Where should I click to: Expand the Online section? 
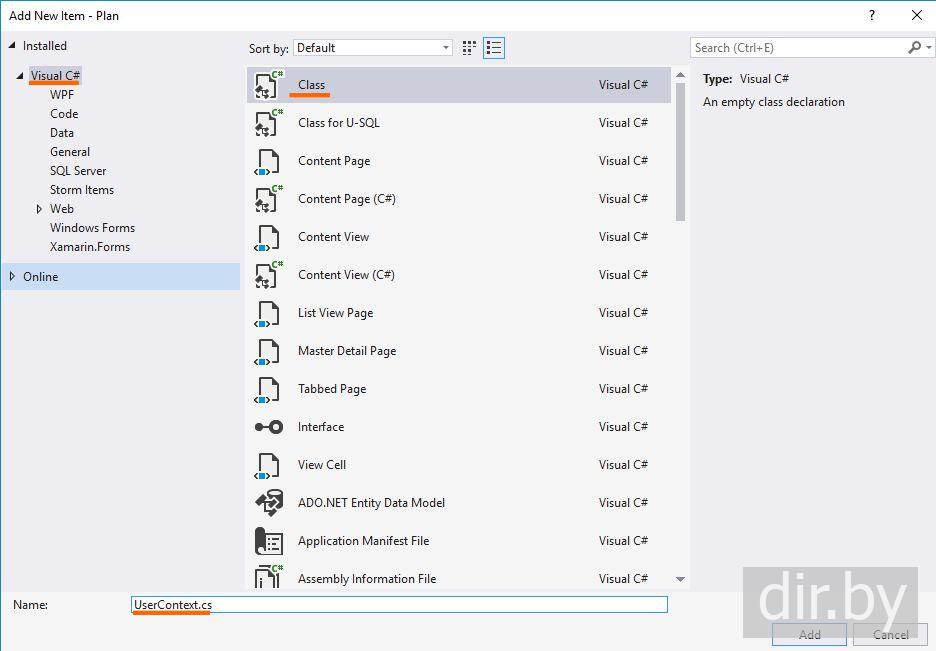tap(12, 277)
